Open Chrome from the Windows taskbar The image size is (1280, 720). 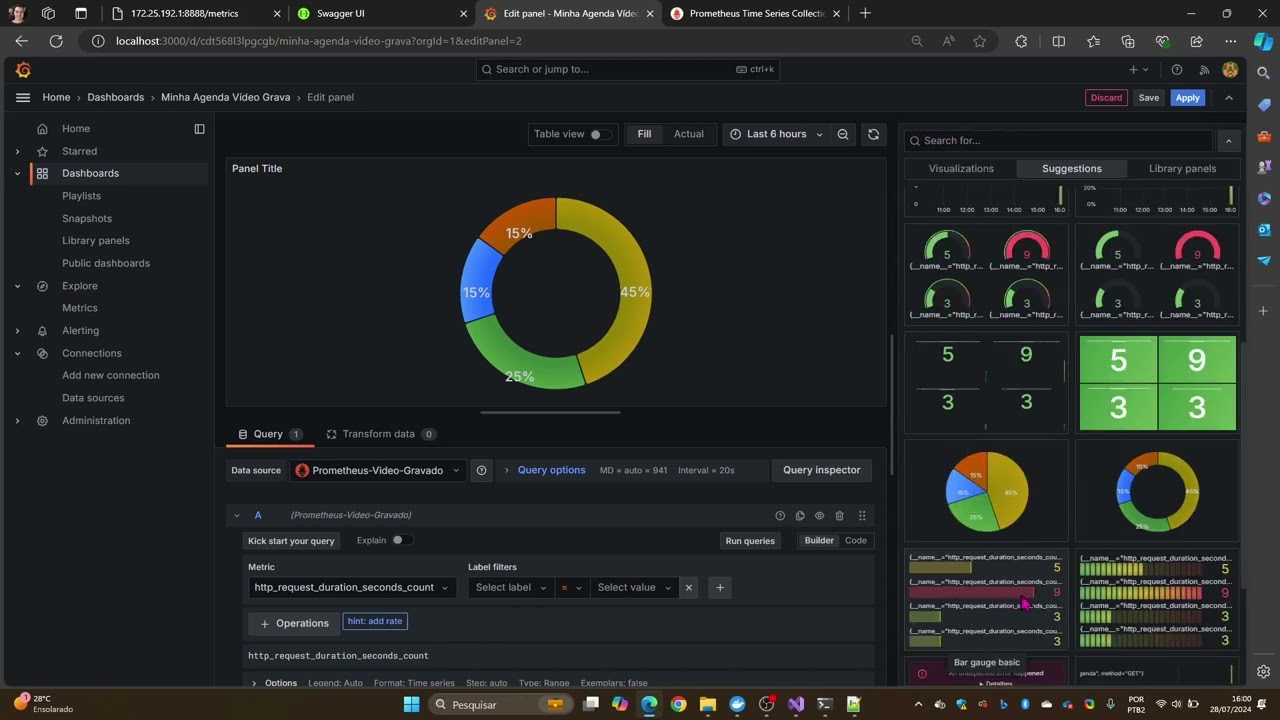tap(678, 704)
